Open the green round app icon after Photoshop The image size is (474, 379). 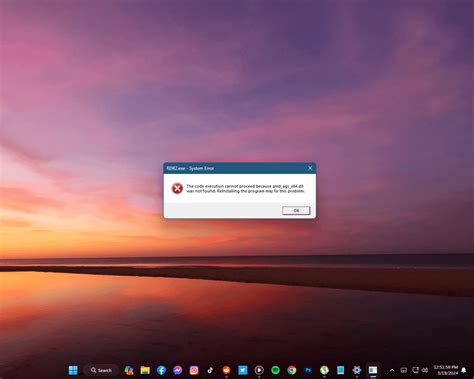click(x=324, y=370)
